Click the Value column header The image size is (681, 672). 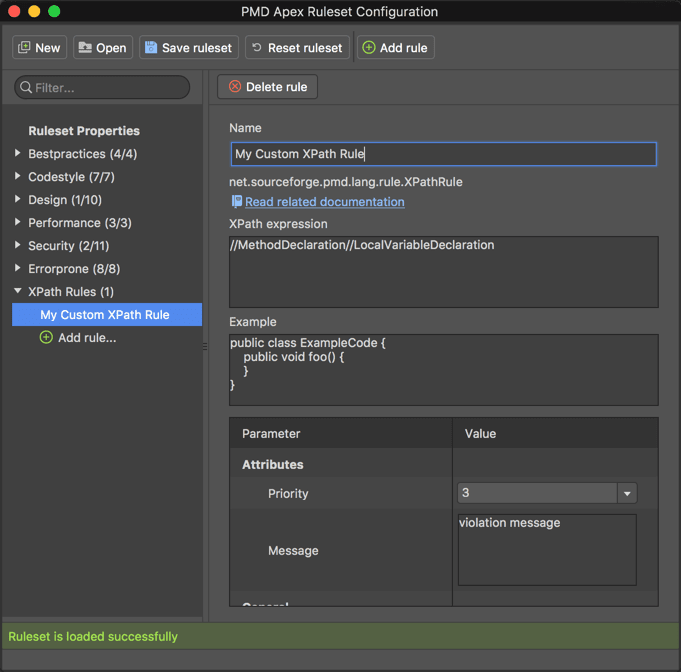(555, 434)
